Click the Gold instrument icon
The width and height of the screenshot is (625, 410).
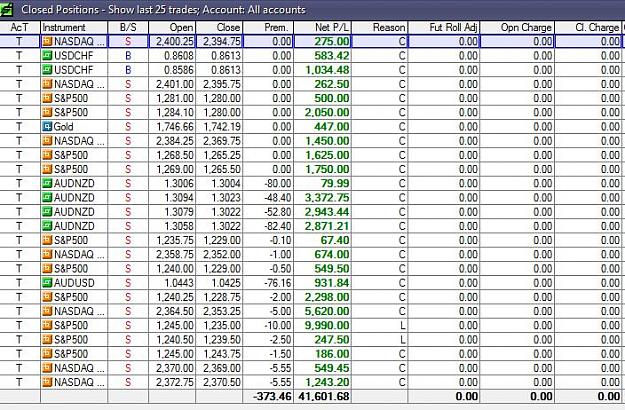47,127
